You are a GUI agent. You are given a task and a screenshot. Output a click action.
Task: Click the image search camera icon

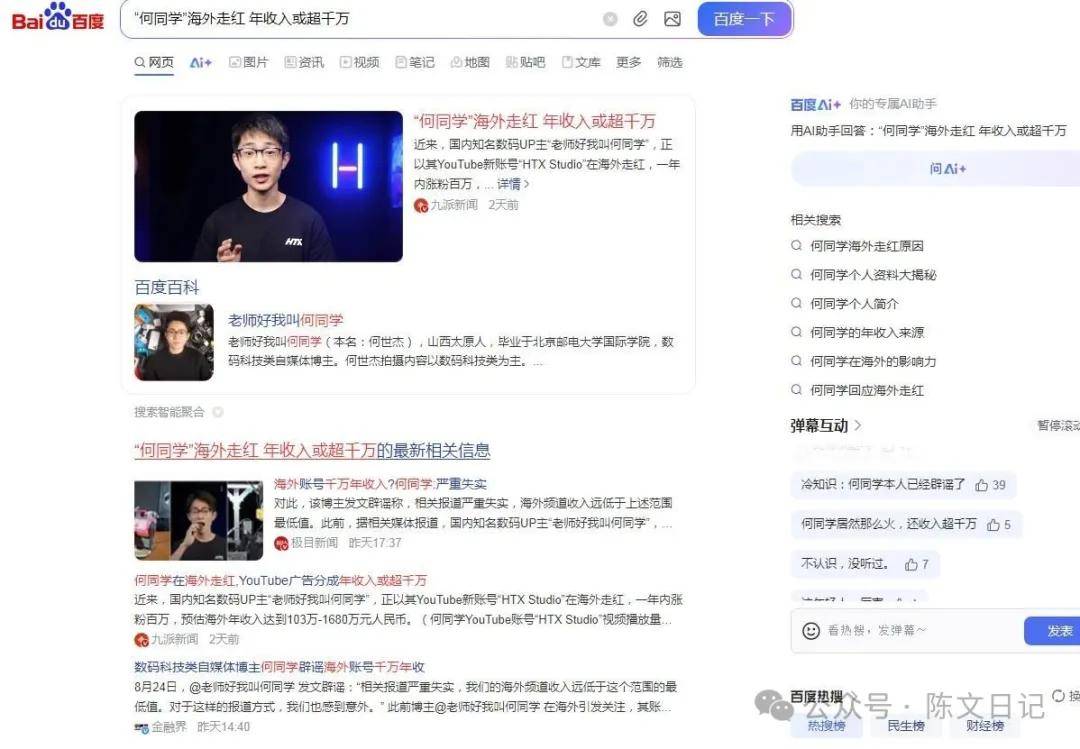(x=670, y=19)
